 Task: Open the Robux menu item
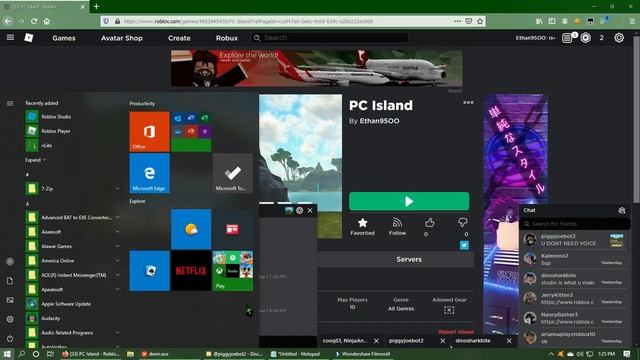(x=227, y=38)
